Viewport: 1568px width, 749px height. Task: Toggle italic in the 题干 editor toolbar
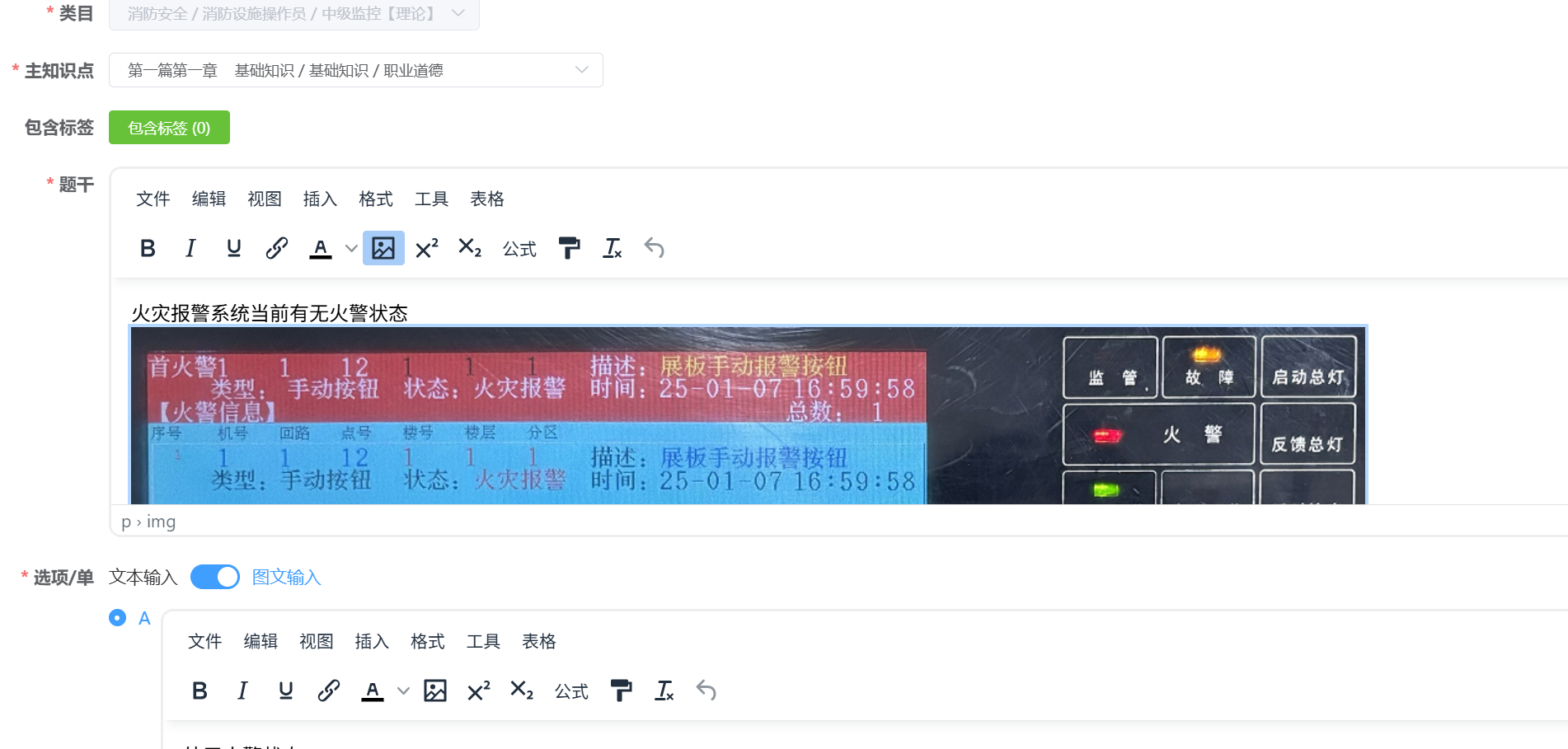point(190,248)
